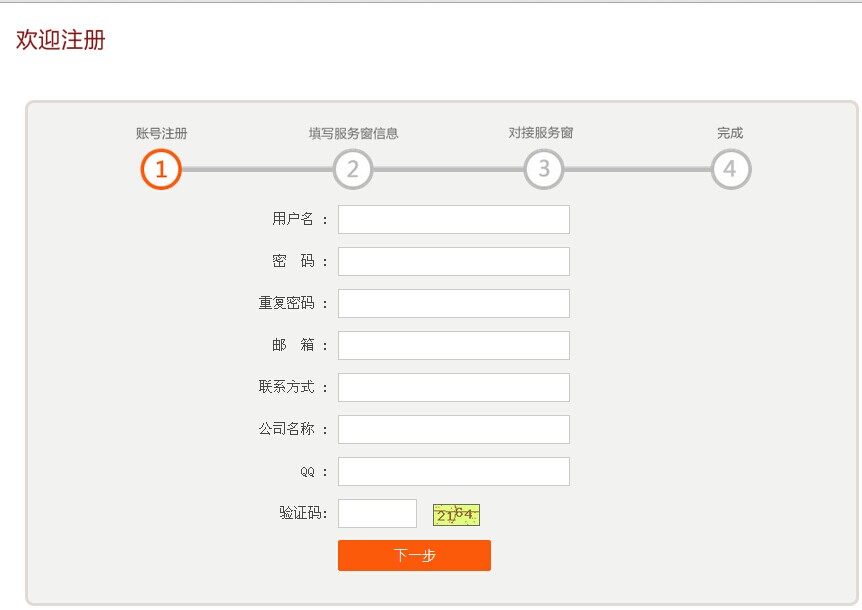Focus the 用户名 input field
Image resolution: width=862 pixels, height=610 pixels.
tap(453, 220)
